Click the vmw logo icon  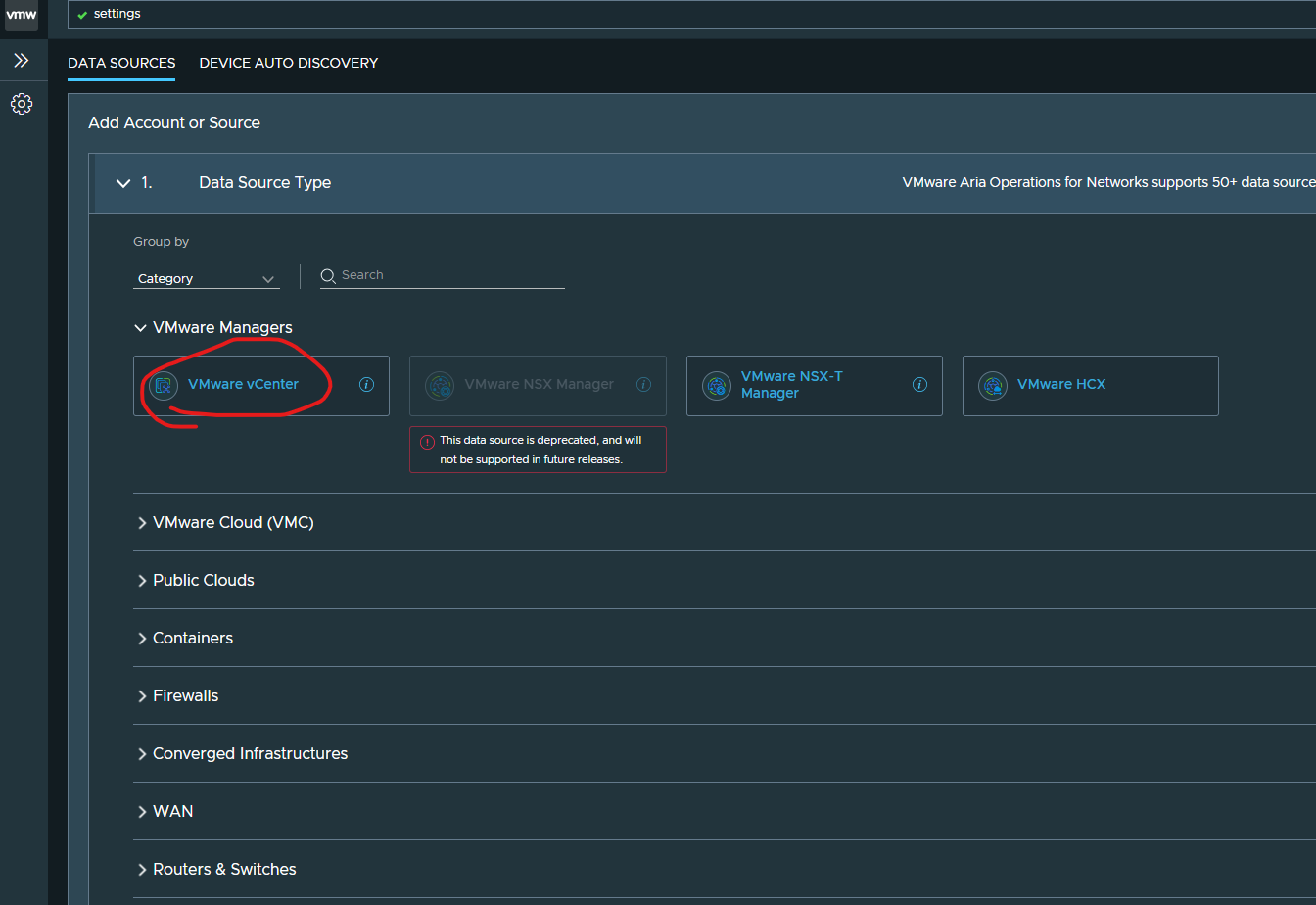22,14
